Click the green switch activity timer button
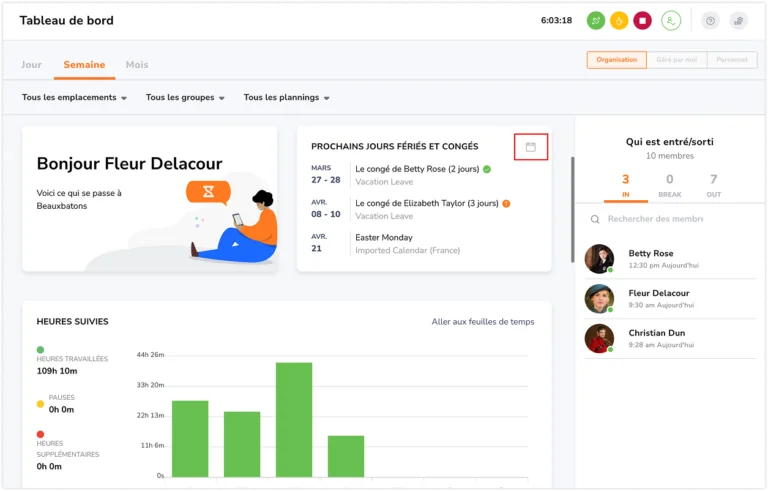 [596, 21]
